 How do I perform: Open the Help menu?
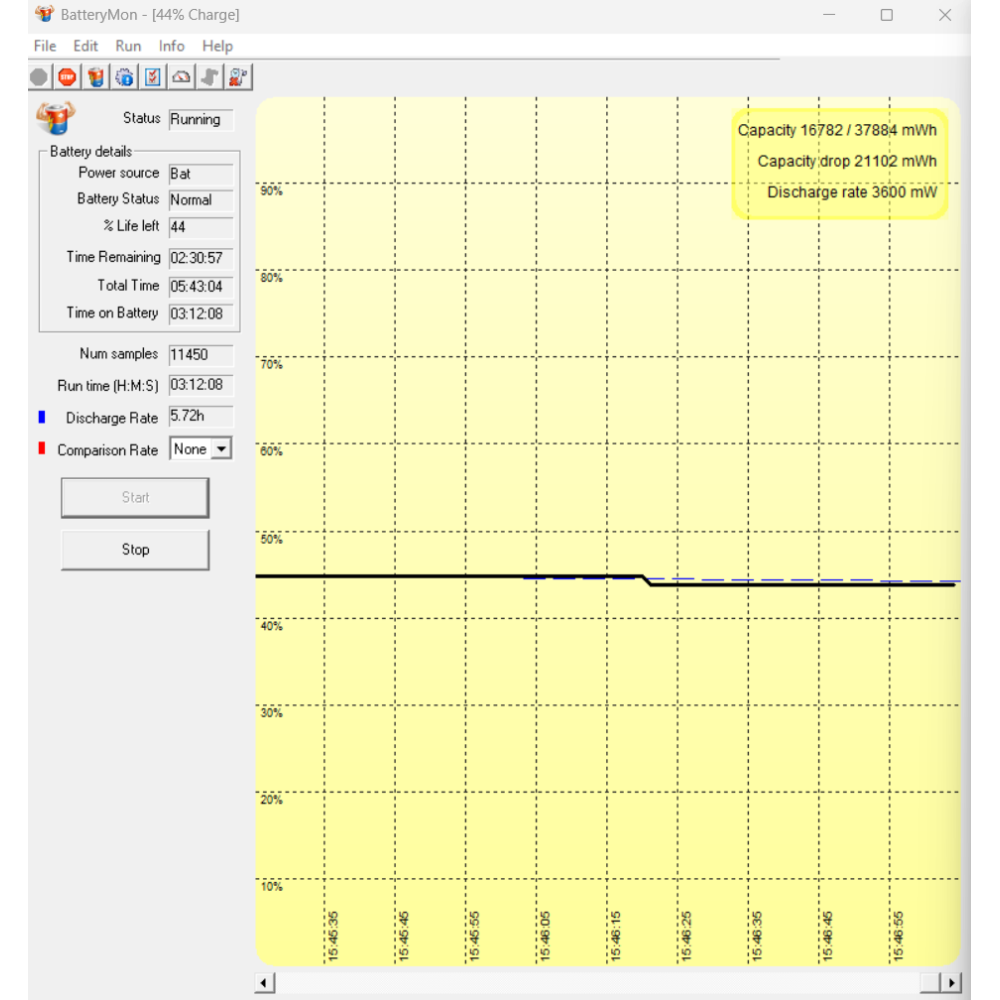point(217,46)
